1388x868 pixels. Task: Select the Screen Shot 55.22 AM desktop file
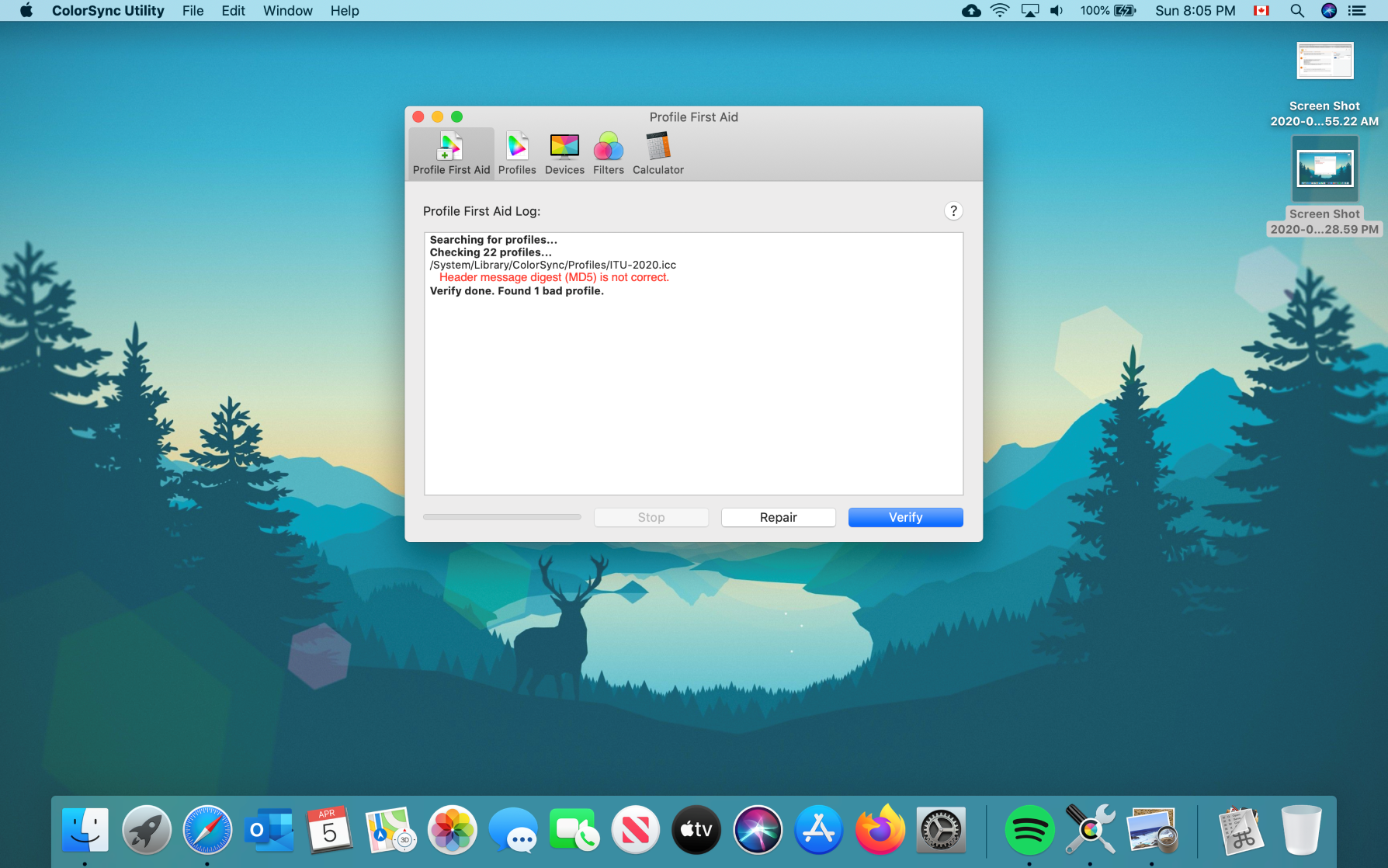click(x=1324, y=84)
